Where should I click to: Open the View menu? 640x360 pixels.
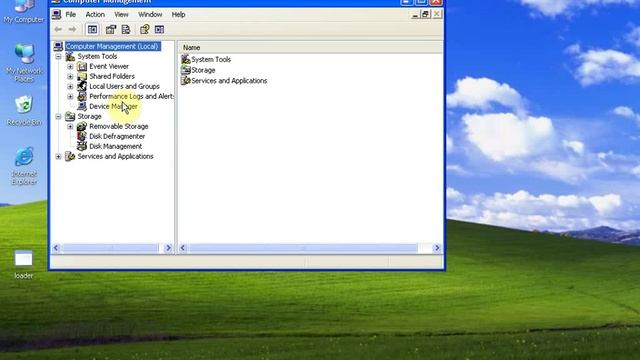click(x=121, y=15)
